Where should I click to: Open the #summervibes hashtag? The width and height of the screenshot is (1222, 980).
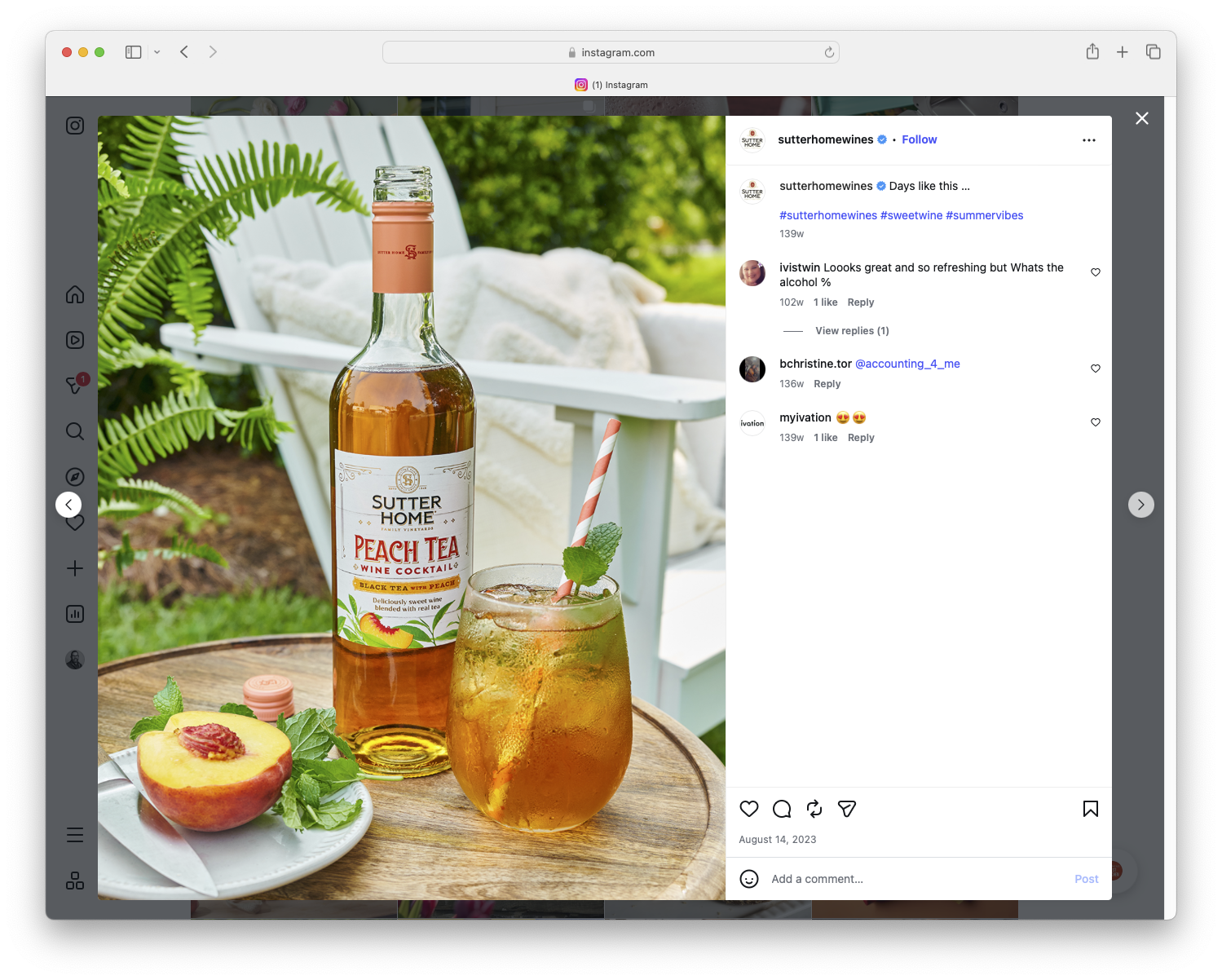pos(985,215)
